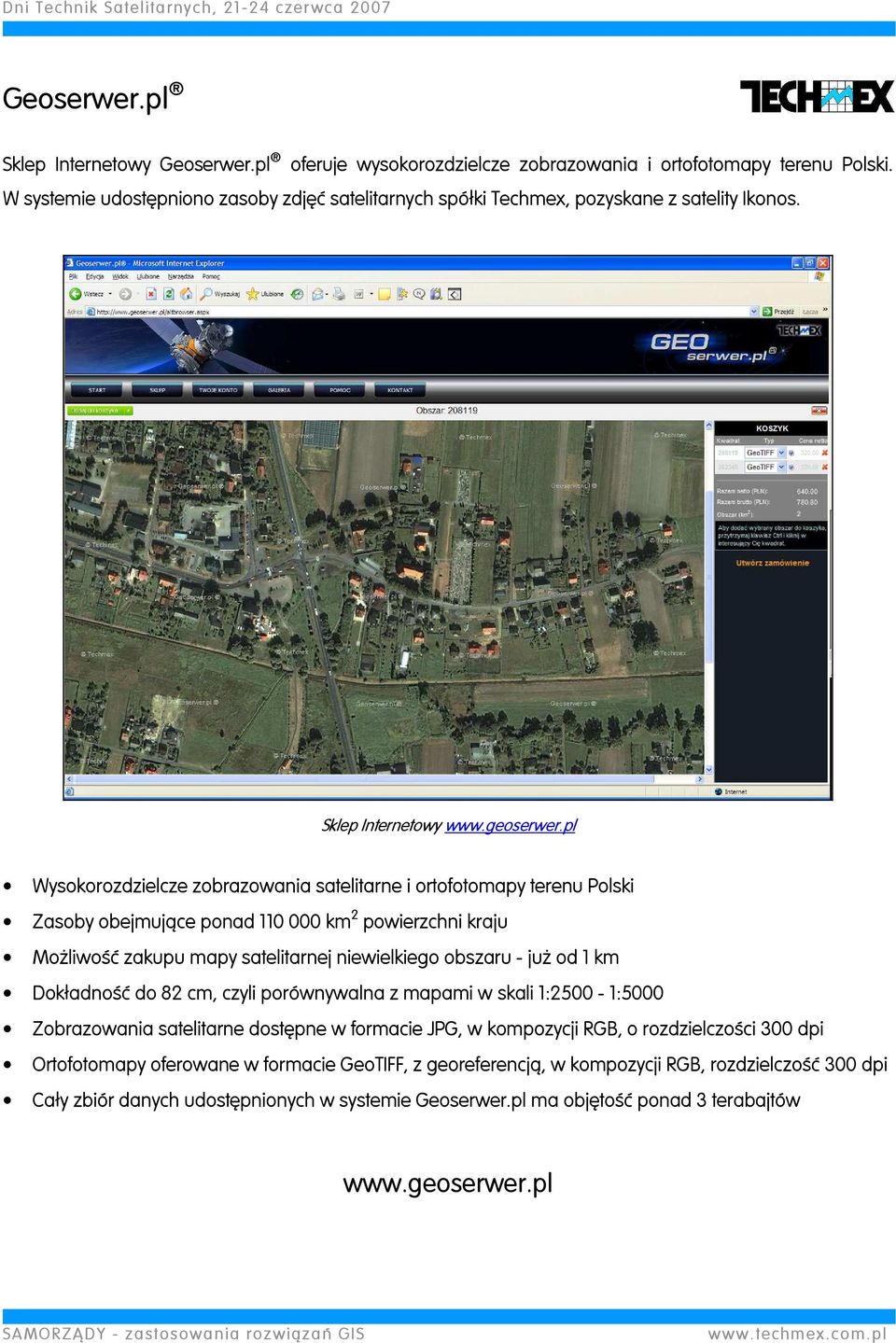The width and height of the screenshot is (896, 1343).
Task: Click the map's horizontal scrollbar right arrow
Action: tap(700, 778)
